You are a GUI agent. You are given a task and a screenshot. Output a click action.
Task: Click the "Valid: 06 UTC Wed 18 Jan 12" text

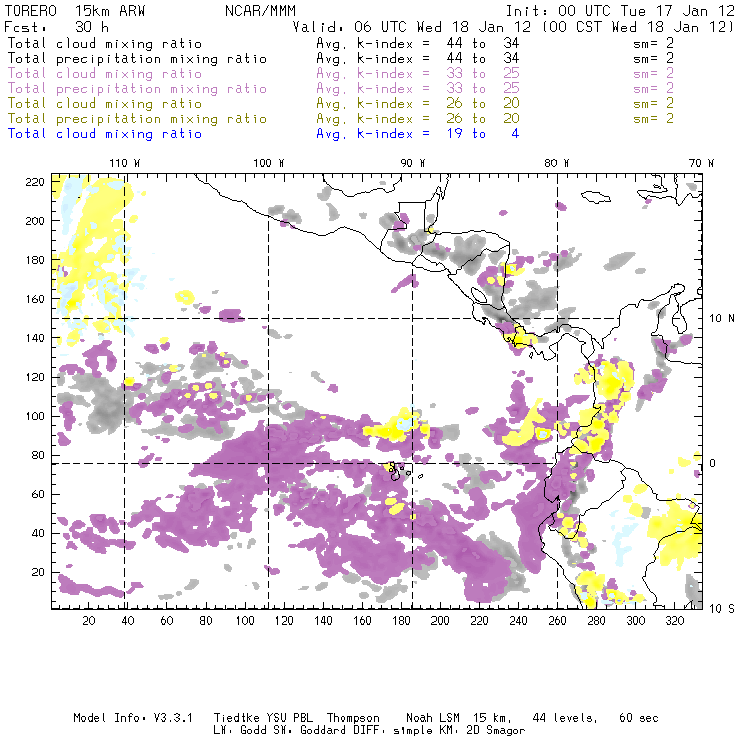[x=412, y=27]
